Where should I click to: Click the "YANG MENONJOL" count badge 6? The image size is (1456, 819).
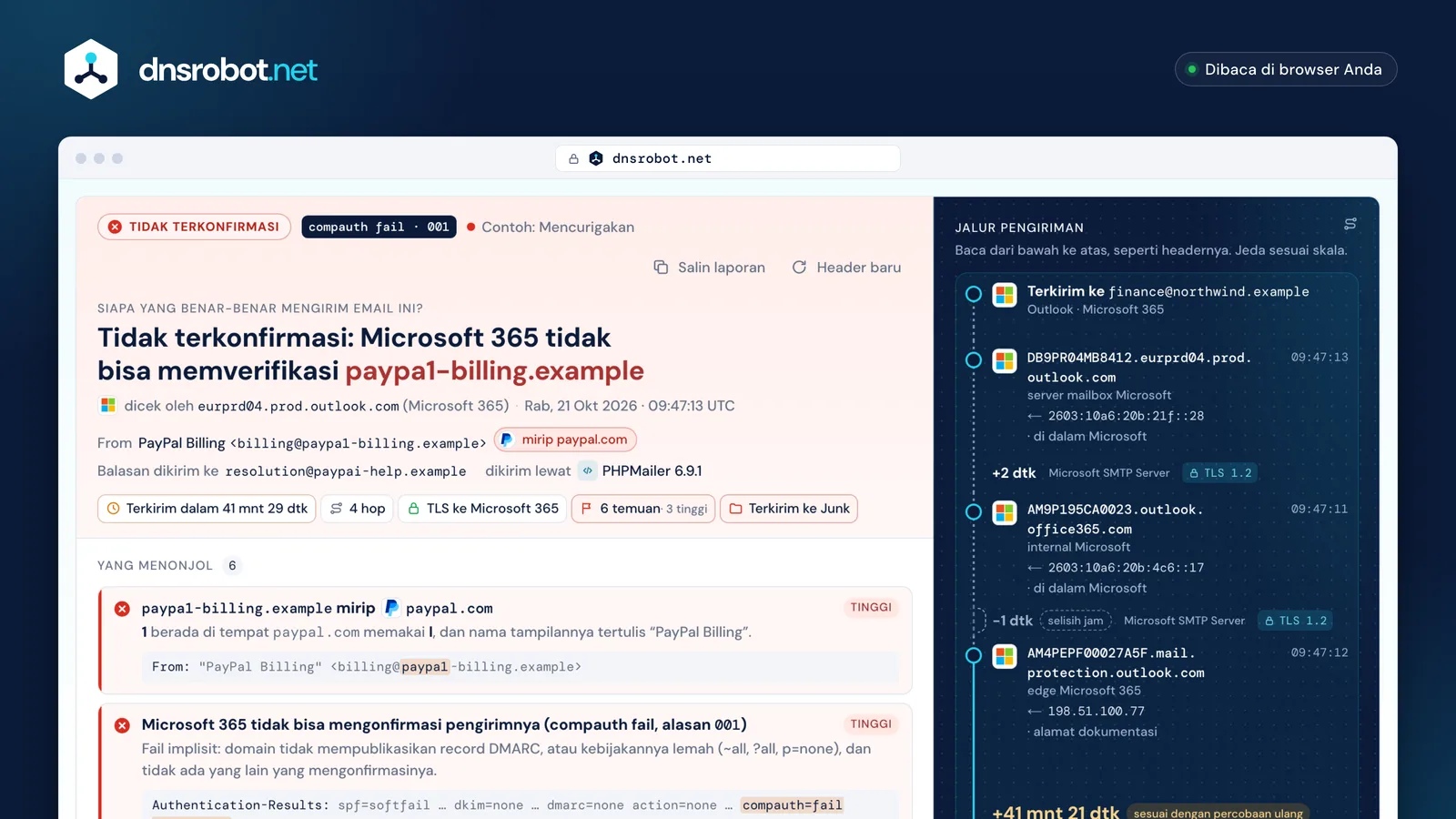[x=232, y=565]
